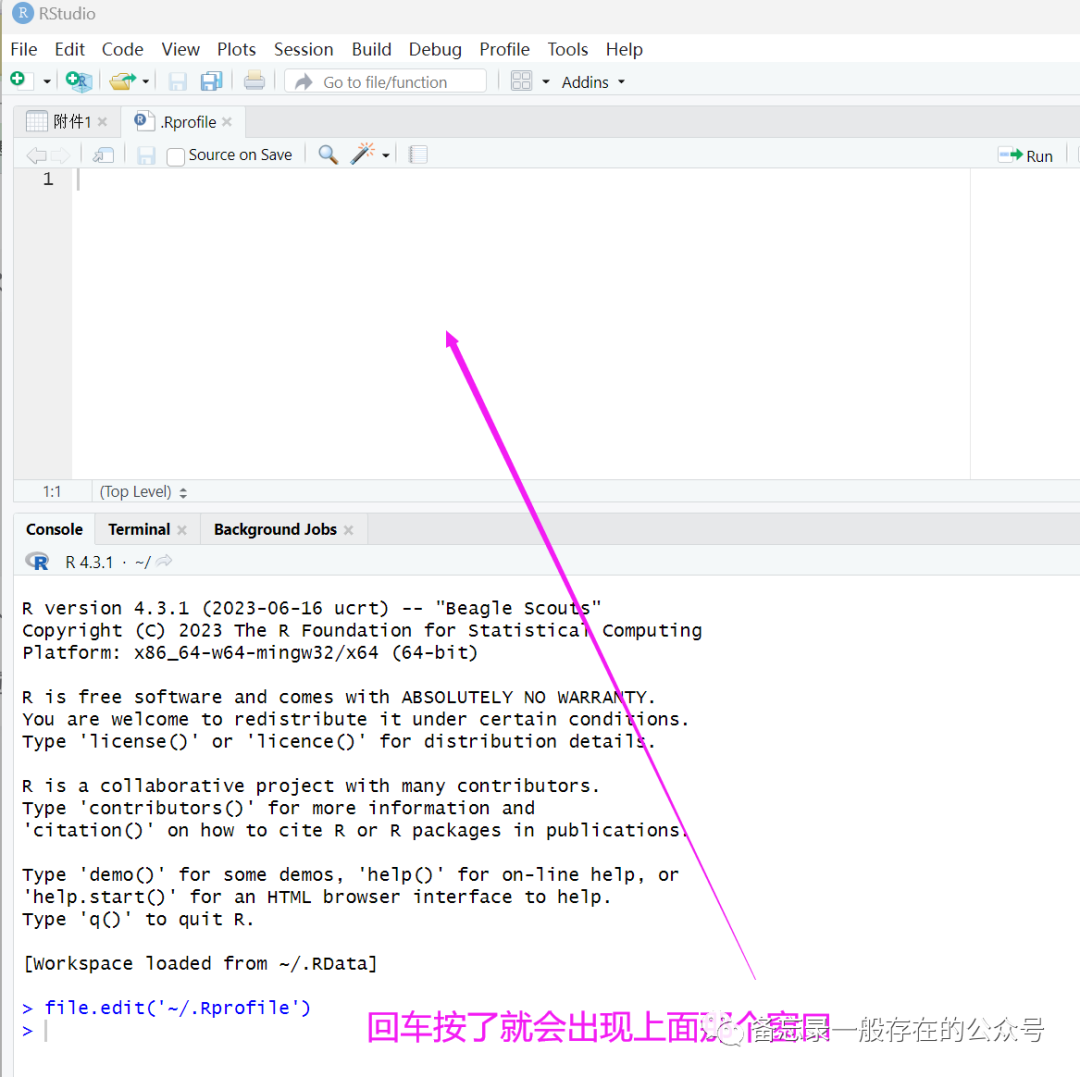
Task: Click the Save All documents icon
Action: [211, 81]
